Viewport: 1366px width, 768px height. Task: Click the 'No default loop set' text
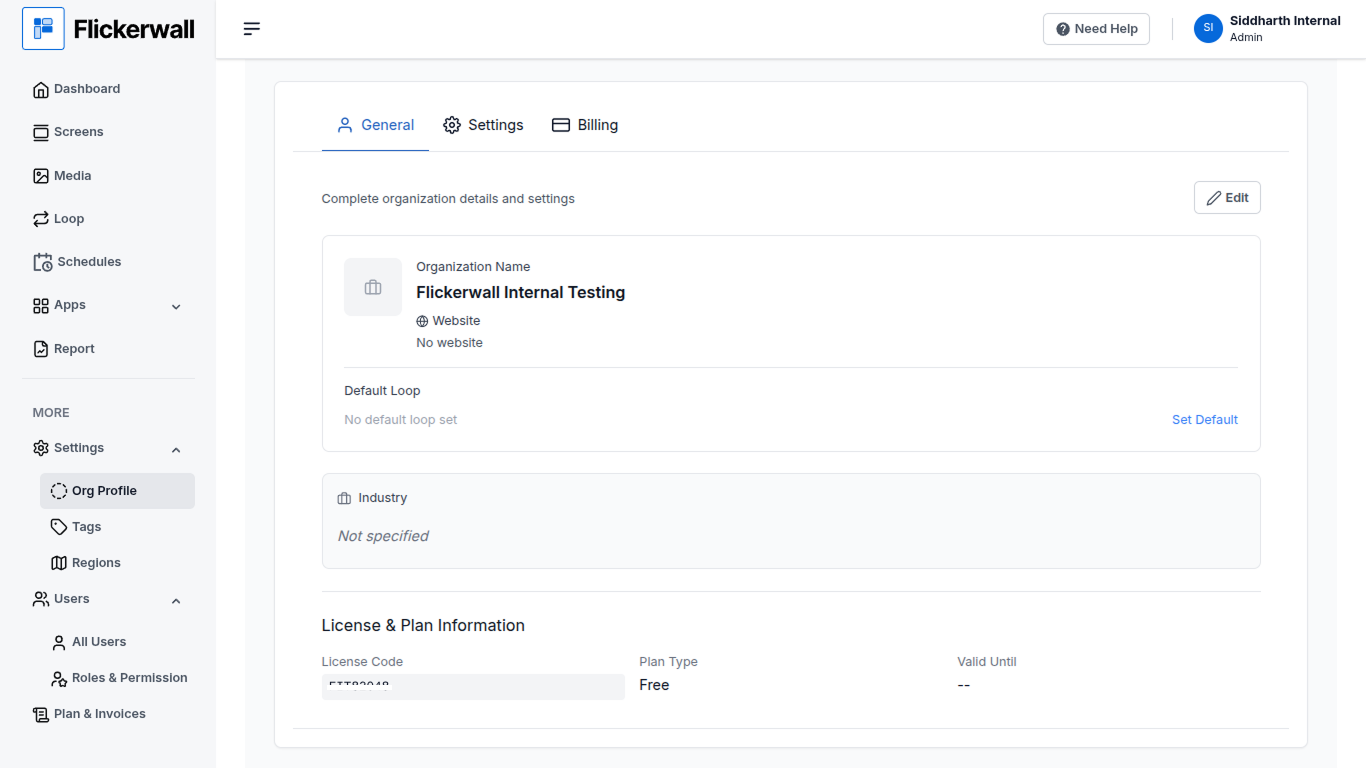(401, 420)
